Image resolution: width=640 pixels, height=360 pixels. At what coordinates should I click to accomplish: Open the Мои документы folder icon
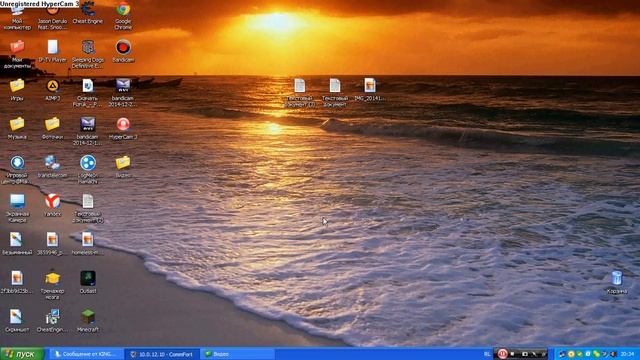17,54
